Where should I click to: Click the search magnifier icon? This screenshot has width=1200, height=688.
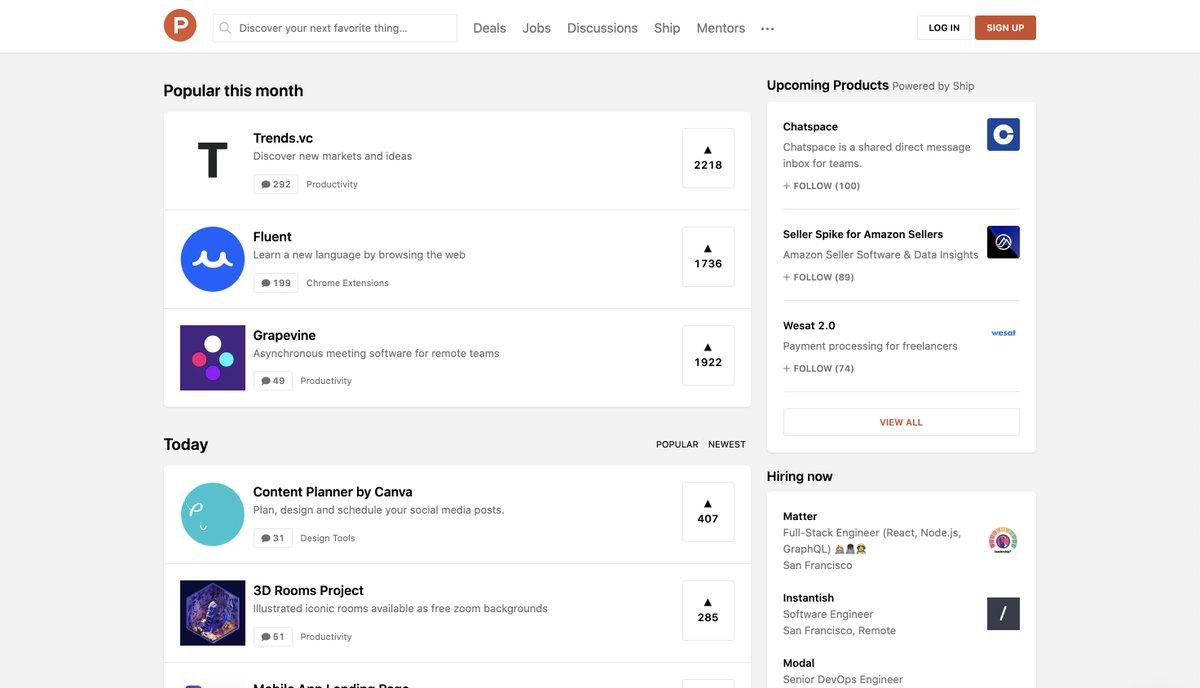pyautogui.click(x=224, y=28)
